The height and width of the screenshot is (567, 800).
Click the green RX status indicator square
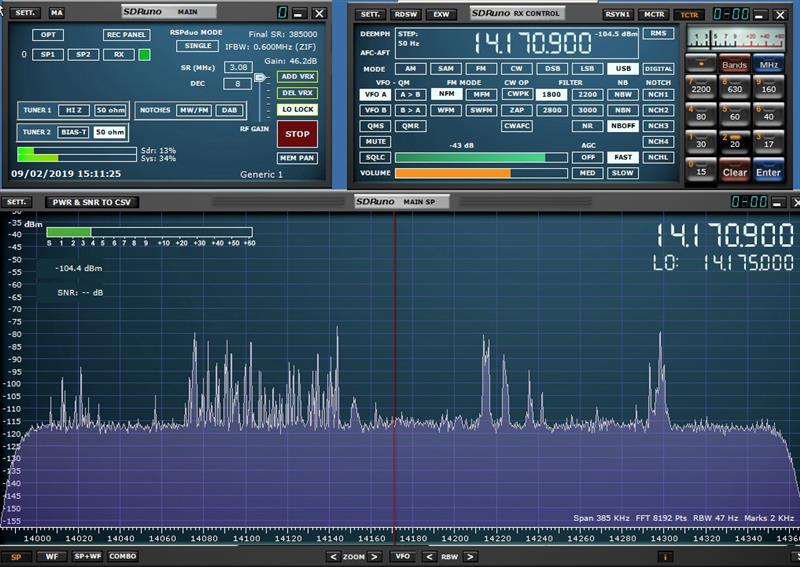pos(144,55)
